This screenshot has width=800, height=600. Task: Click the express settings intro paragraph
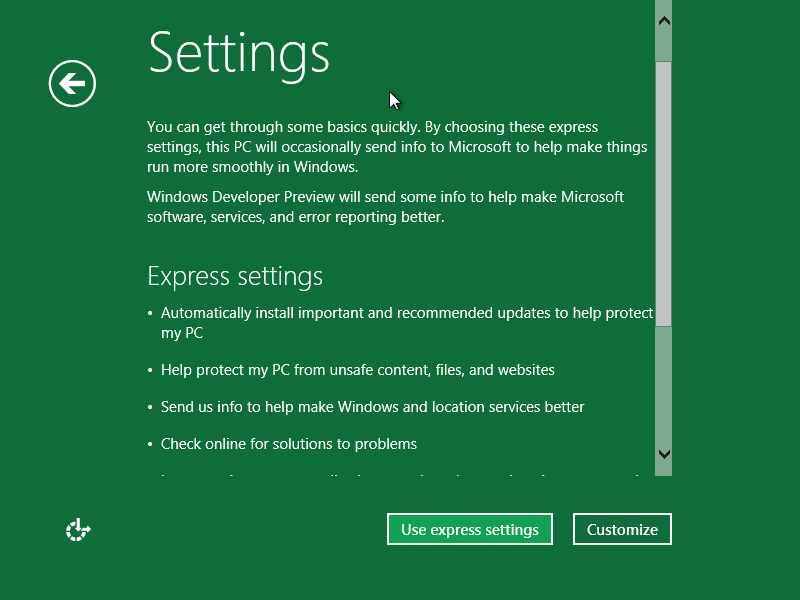click(x=397, y=147)
